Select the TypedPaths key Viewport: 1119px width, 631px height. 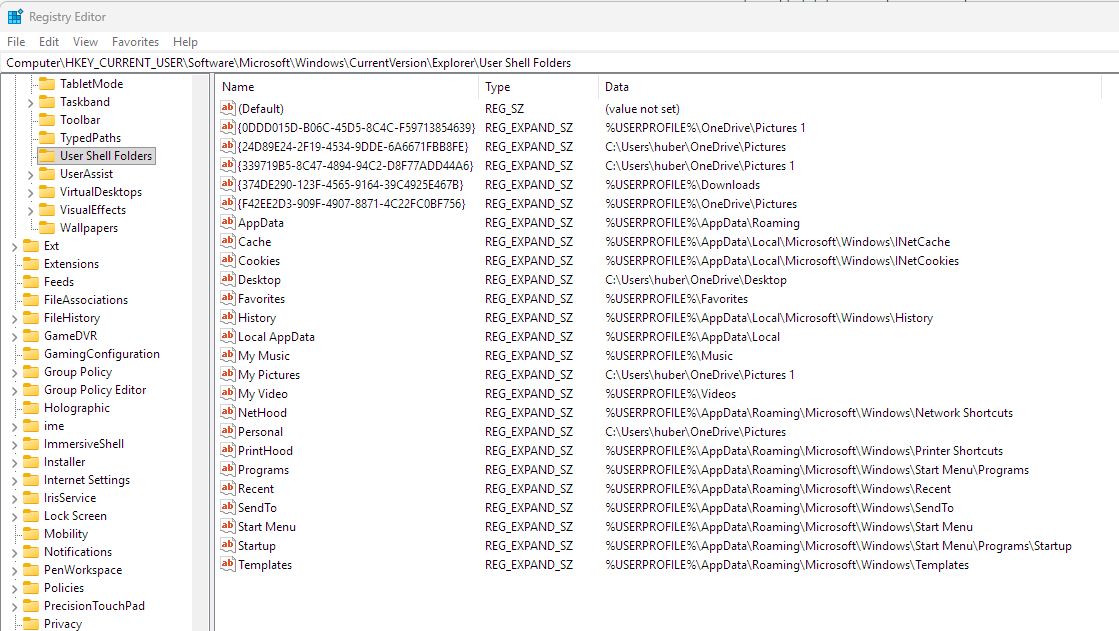point(90,138)
